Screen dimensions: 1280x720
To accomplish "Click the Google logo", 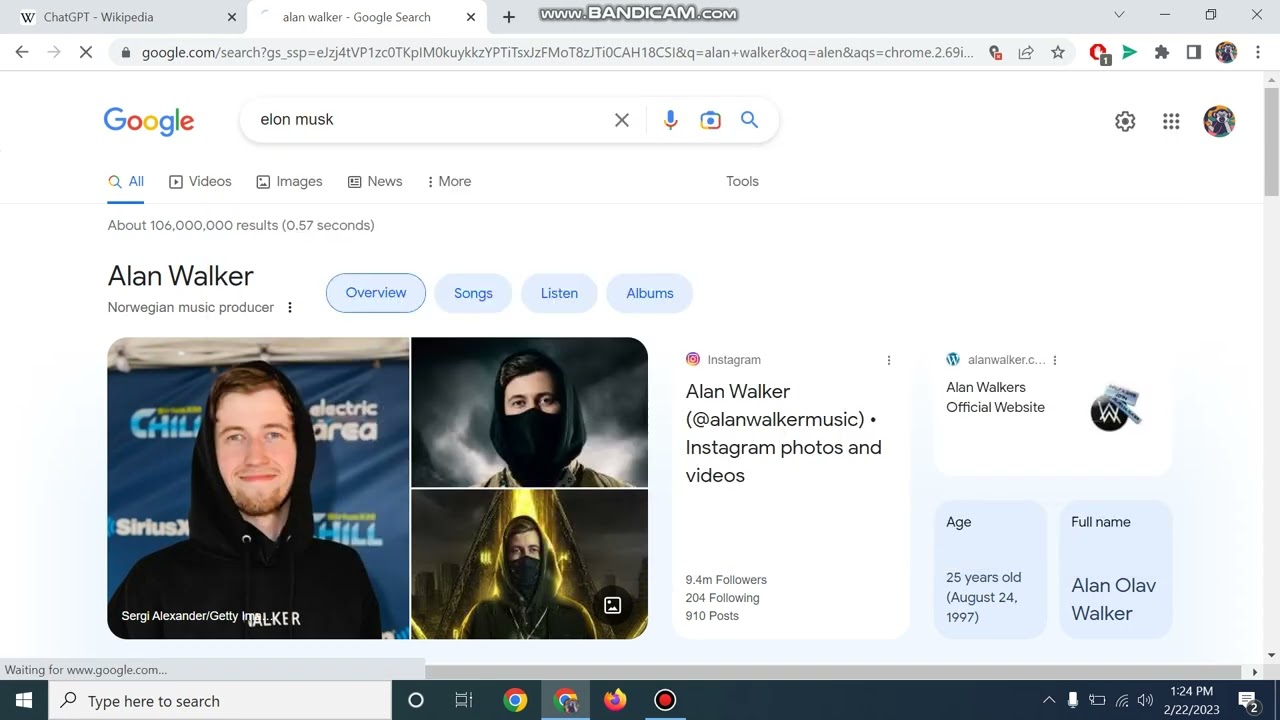I will click(149, 121).
